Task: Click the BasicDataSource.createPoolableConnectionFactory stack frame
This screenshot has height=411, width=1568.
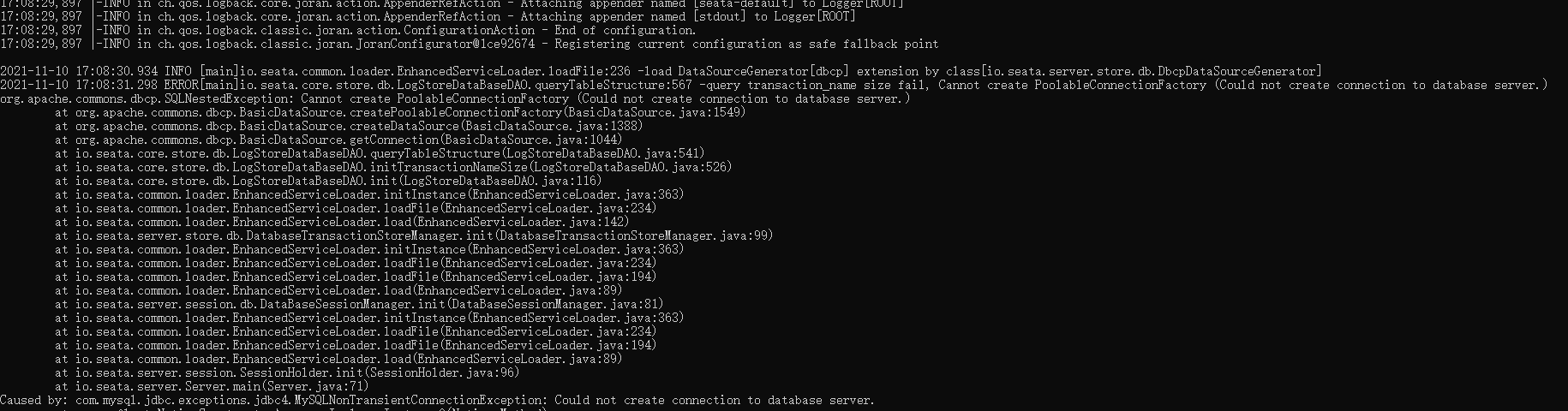Action: pos(400,112)
